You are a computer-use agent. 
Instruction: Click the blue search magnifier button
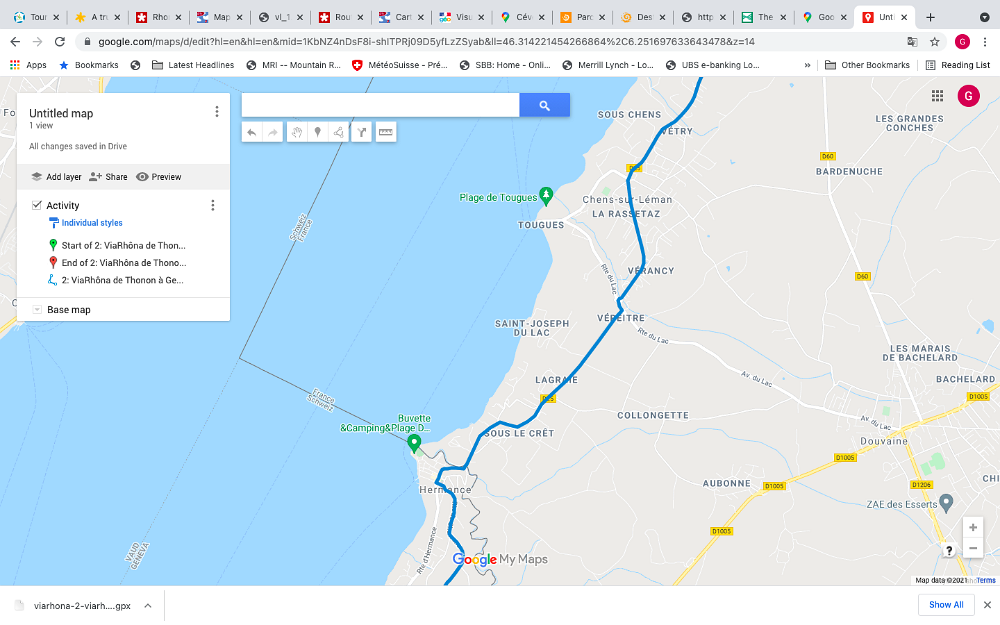pos(544,105)
